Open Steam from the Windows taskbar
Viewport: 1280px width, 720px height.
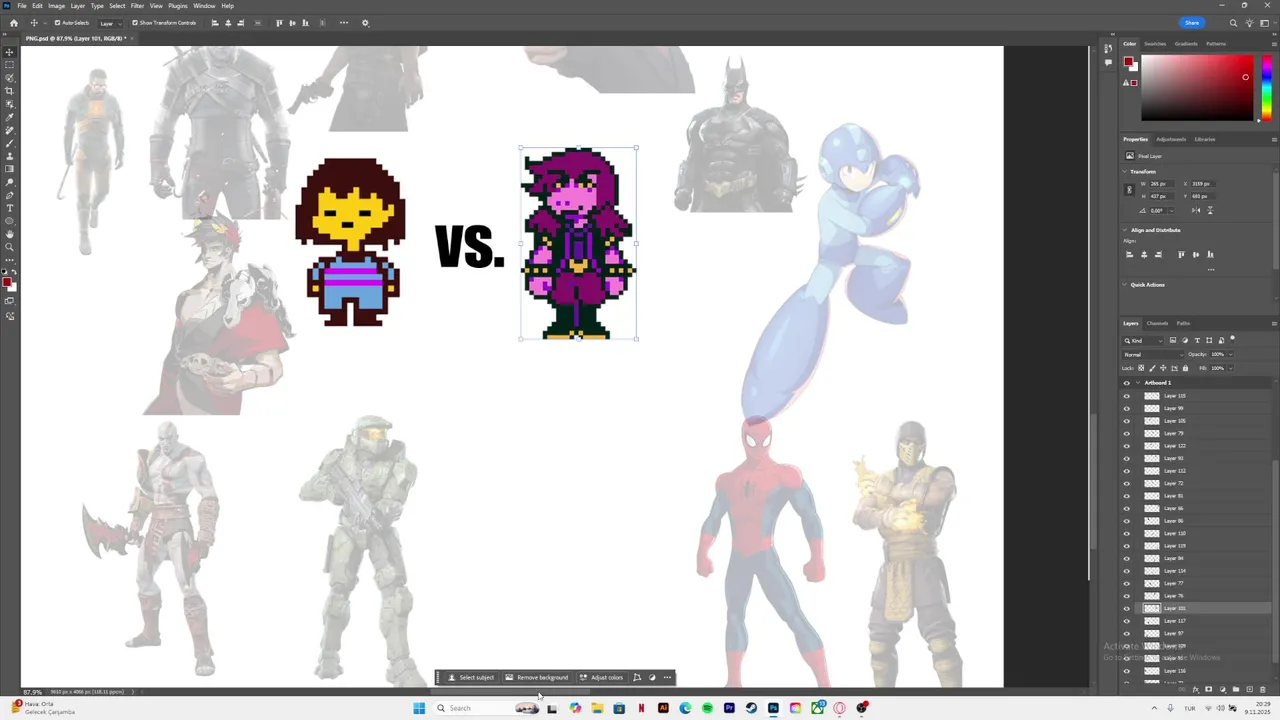pyautogui.click(x=751, y=708)
